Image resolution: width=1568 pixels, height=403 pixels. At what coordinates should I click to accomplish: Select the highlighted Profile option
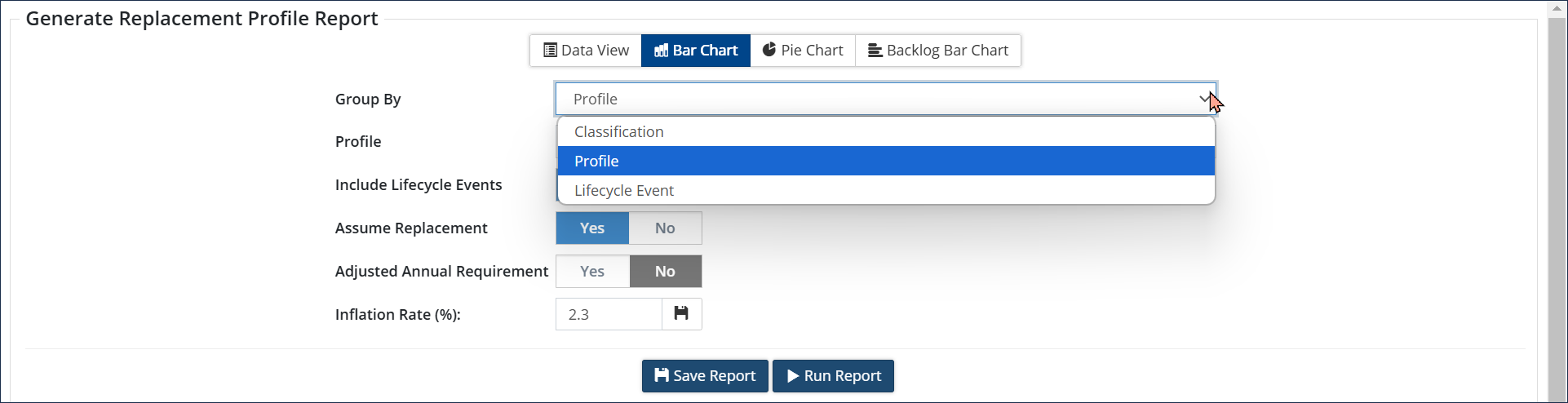[596, 162]
